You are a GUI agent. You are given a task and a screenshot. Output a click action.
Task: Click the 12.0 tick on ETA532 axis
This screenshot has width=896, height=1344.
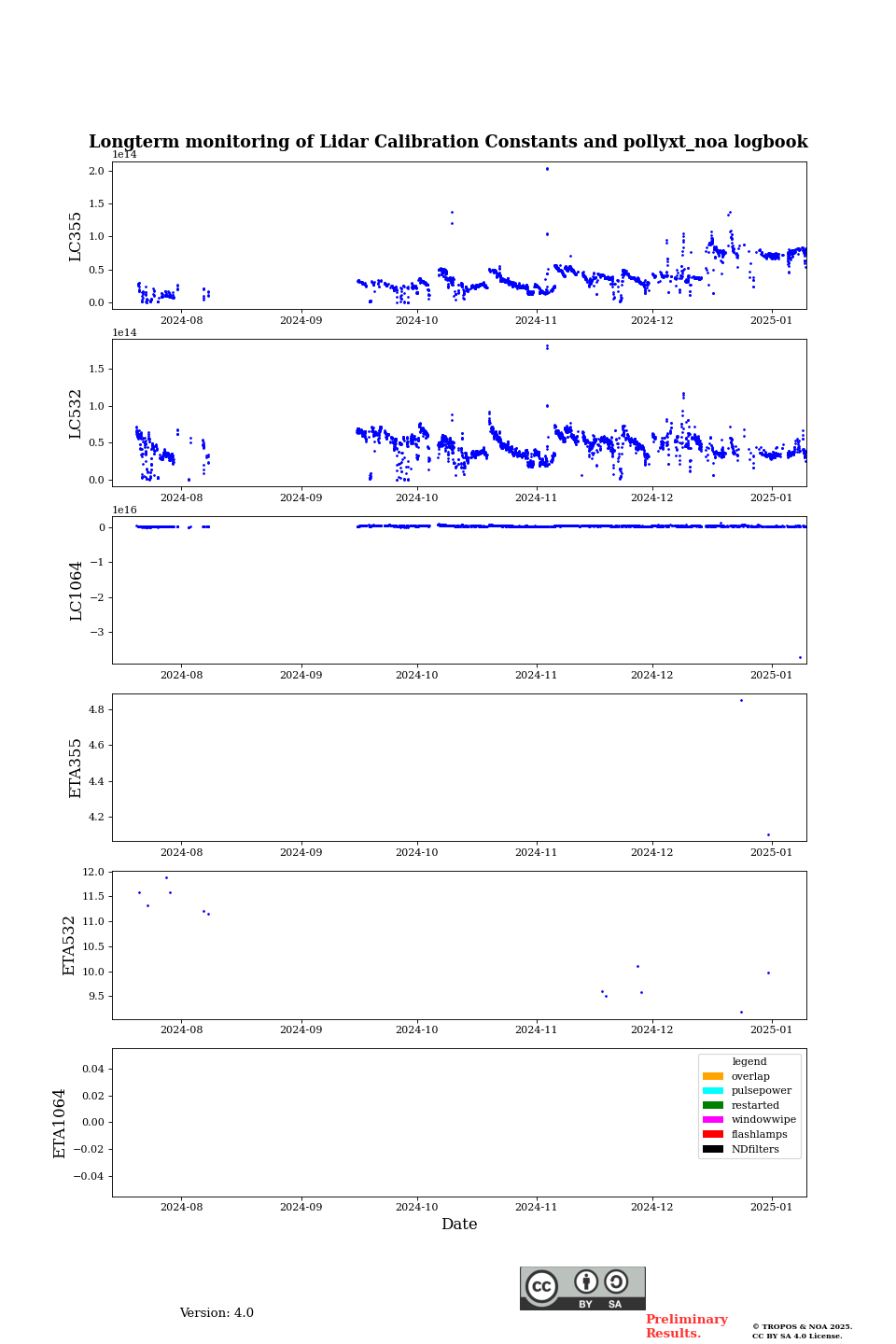click(92, 872)
